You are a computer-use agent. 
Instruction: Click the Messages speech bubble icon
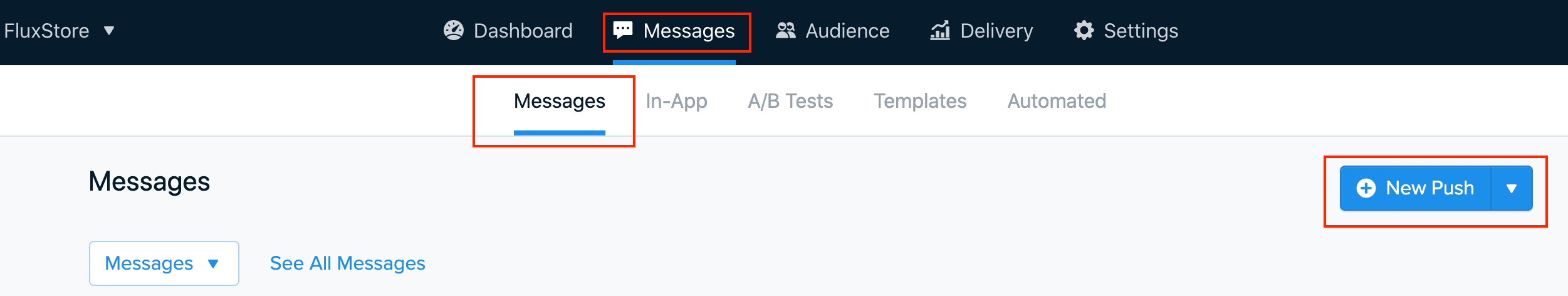pos(623,30)
